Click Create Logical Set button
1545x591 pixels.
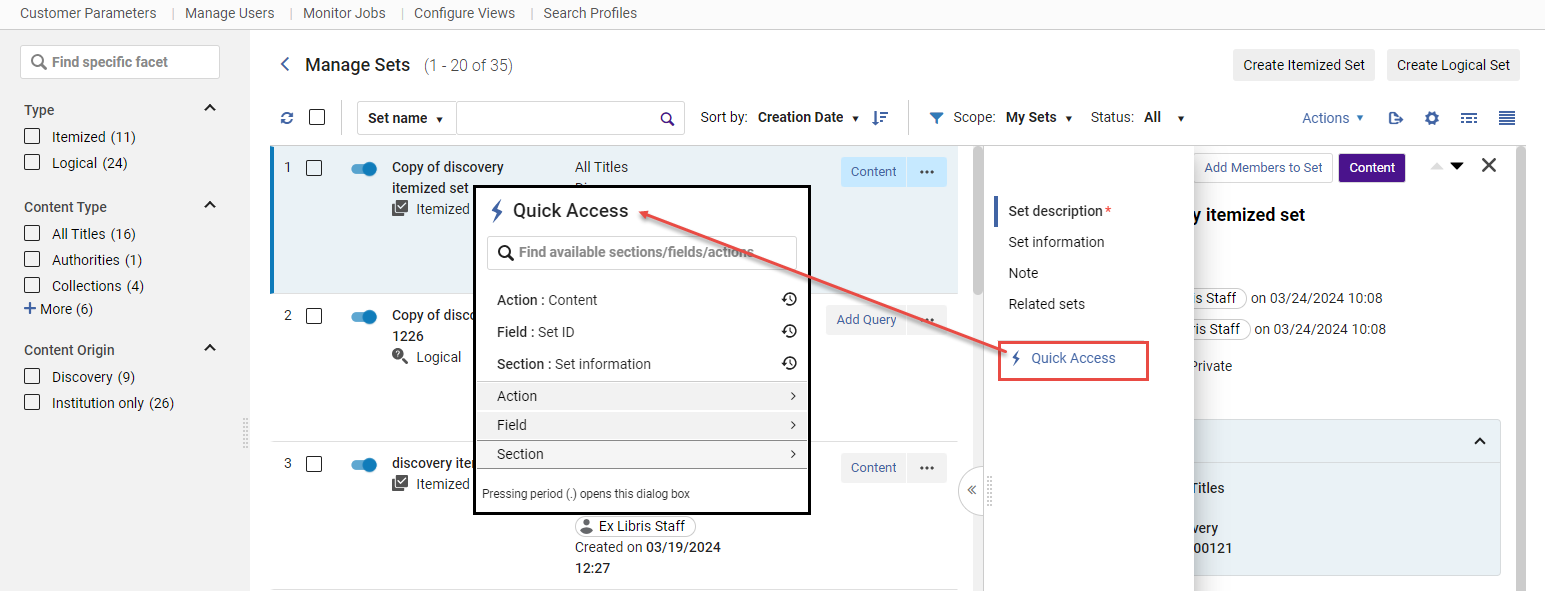(x=1453, y=65)
